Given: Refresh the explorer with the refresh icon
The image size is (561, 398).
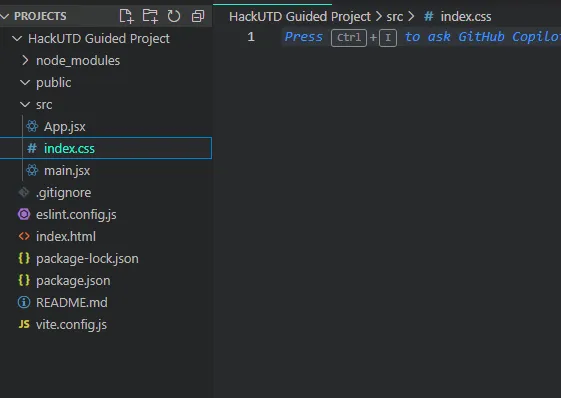Looking at the screenshot, I should [174, 16].
